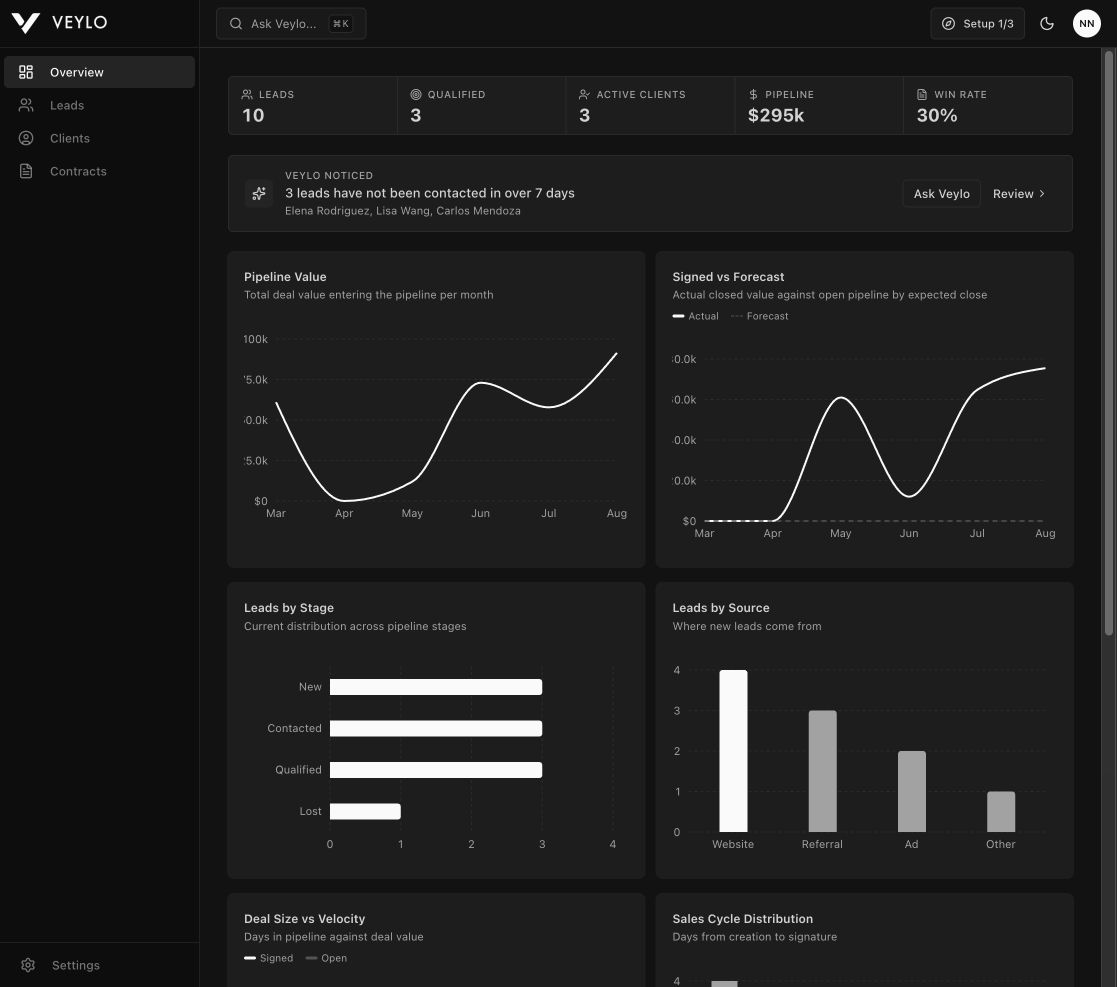Open the Contracts page
1117x987 pixels.
99,171
